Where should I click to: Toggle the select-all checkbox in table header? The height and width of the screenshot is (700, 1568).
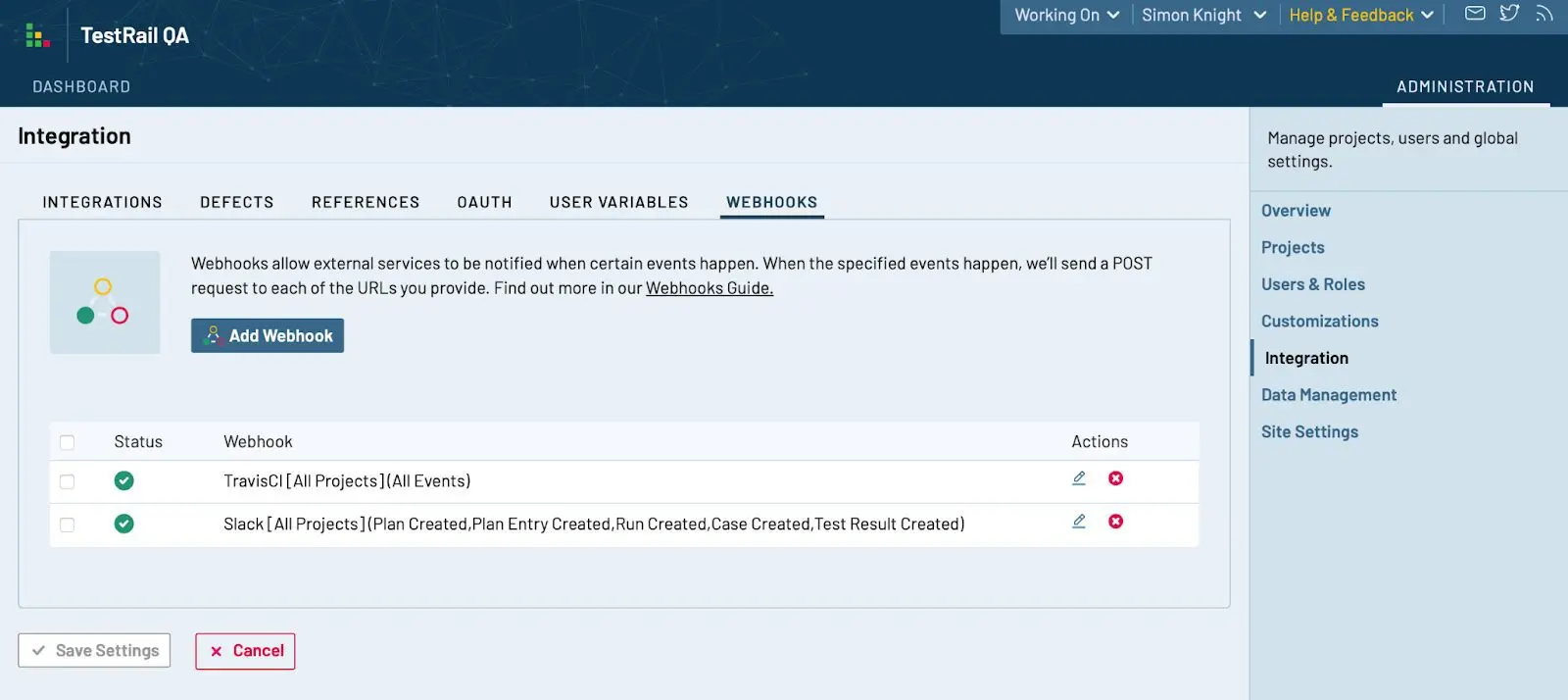[x=67, y=442]
